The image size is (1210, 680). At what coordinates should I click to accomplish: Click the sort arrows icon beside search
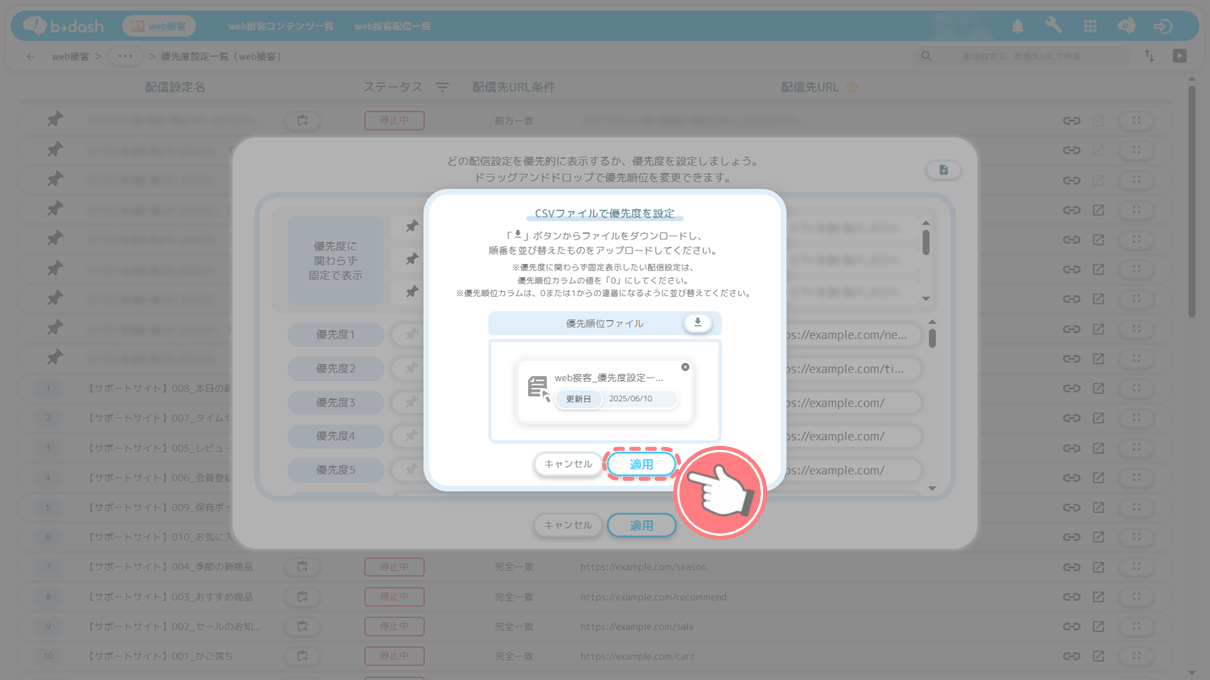click(x=1150, y=57)
